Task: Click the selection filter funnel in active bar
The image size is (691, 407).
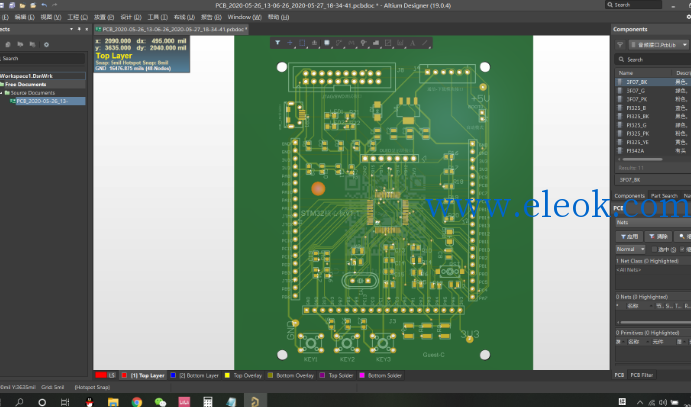Action: click(x=278, y=43)
